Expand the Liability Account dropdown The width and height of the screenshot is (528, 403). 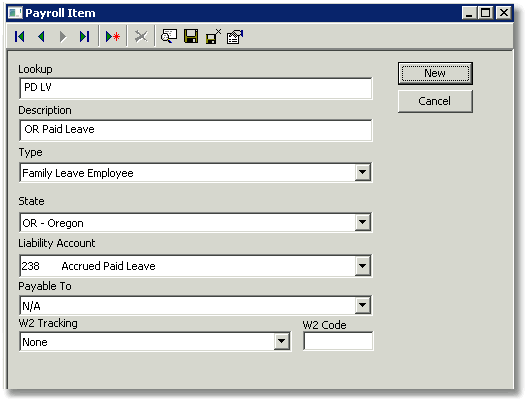click(363, 266)
